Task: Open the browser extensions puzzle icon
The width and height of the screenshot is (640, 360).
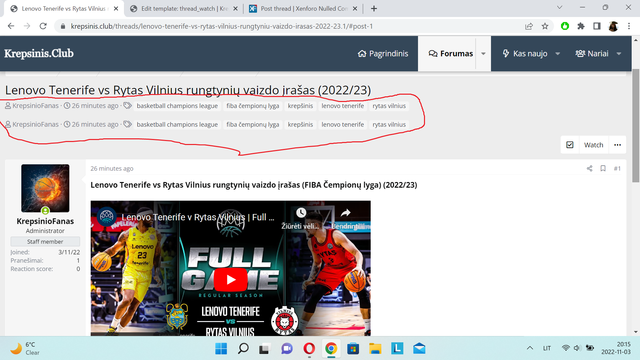Action: click(581, 26)
